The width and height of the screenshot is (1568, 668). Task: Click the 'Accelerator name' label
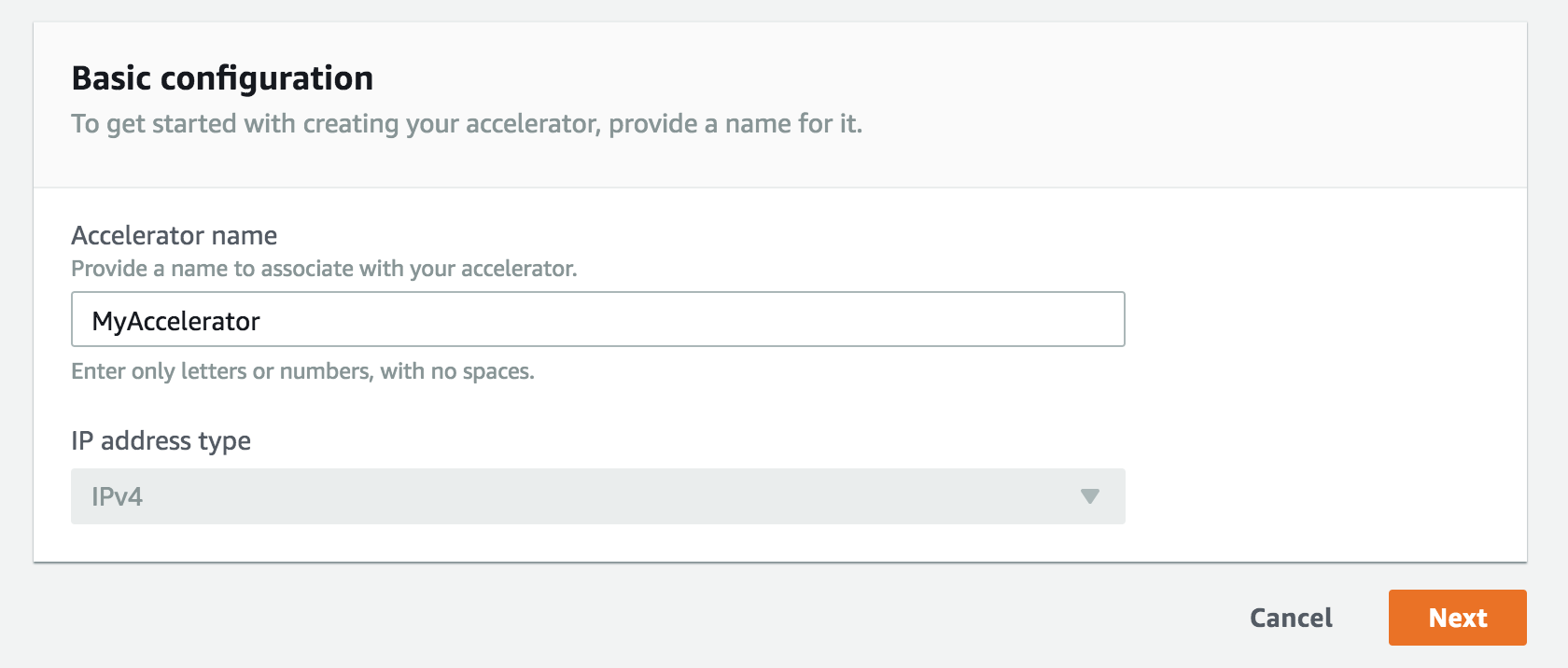click(x=175, y=235)
